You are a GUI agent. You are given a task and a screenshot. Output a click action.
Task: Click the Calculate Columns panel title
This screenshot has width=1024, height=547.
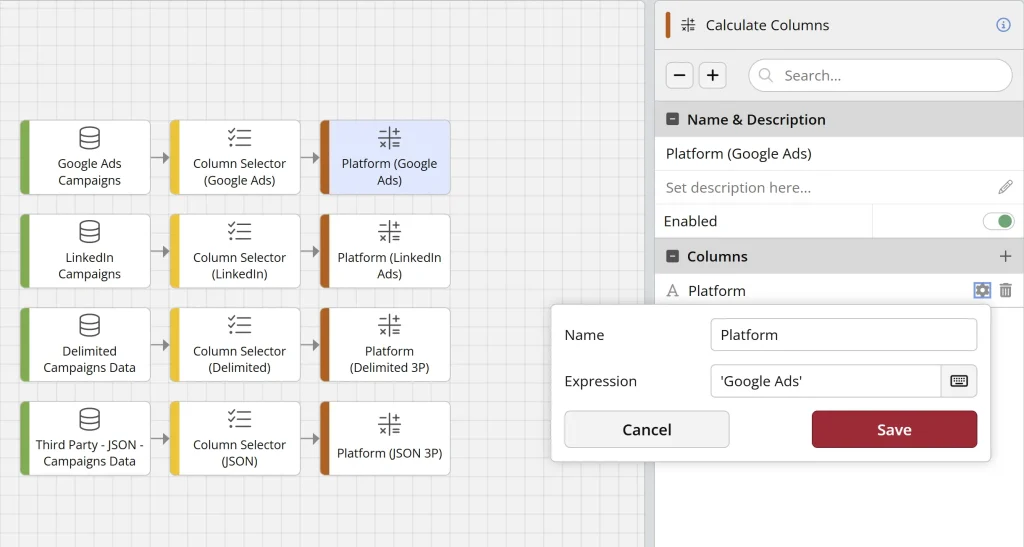pos(767,25)
